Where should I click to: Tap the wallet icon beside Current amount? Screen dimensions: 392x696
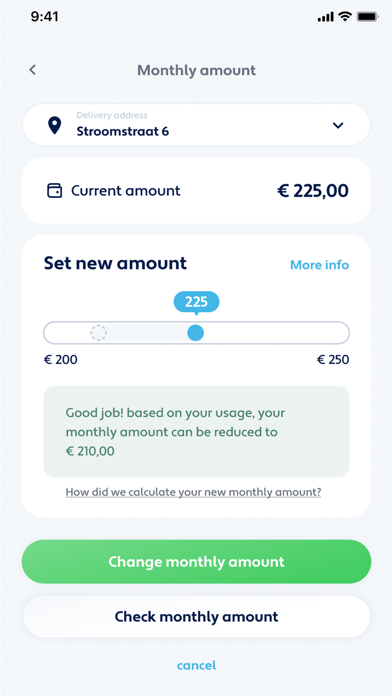[x=55, y=191]
